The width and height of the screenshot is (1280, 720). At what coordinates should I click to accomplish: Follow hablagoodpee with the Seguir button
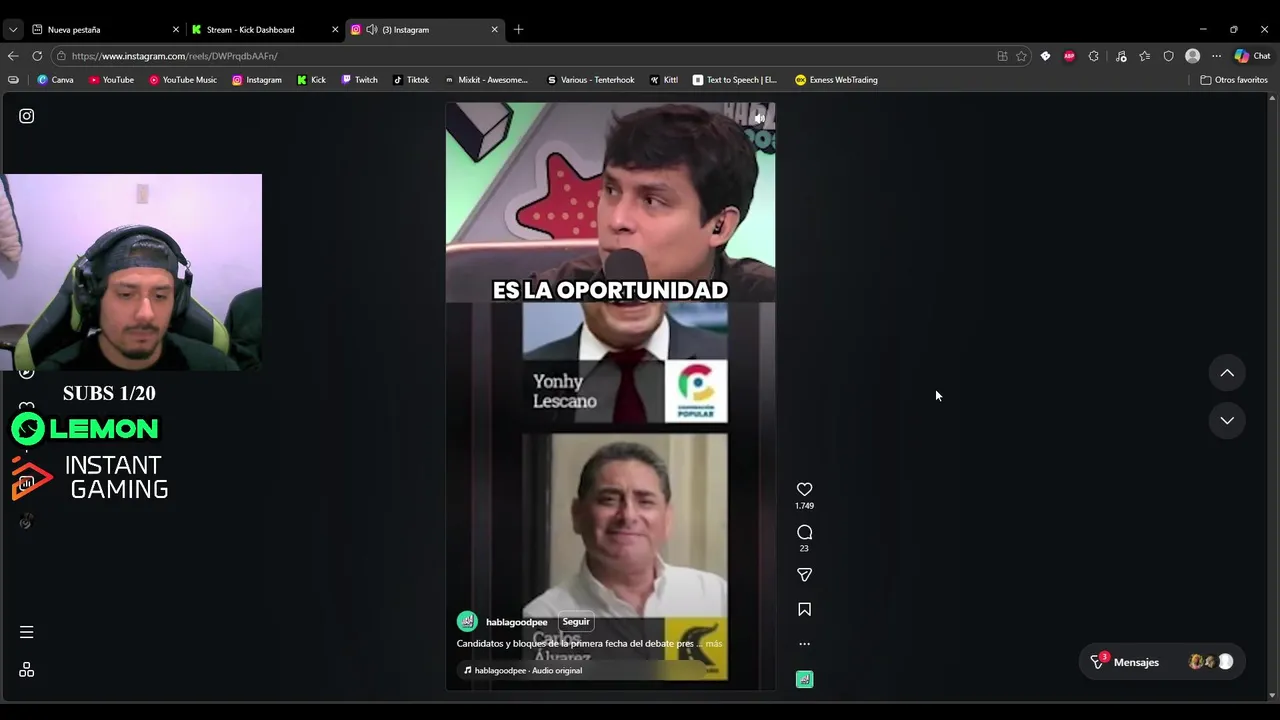point(576,621)
